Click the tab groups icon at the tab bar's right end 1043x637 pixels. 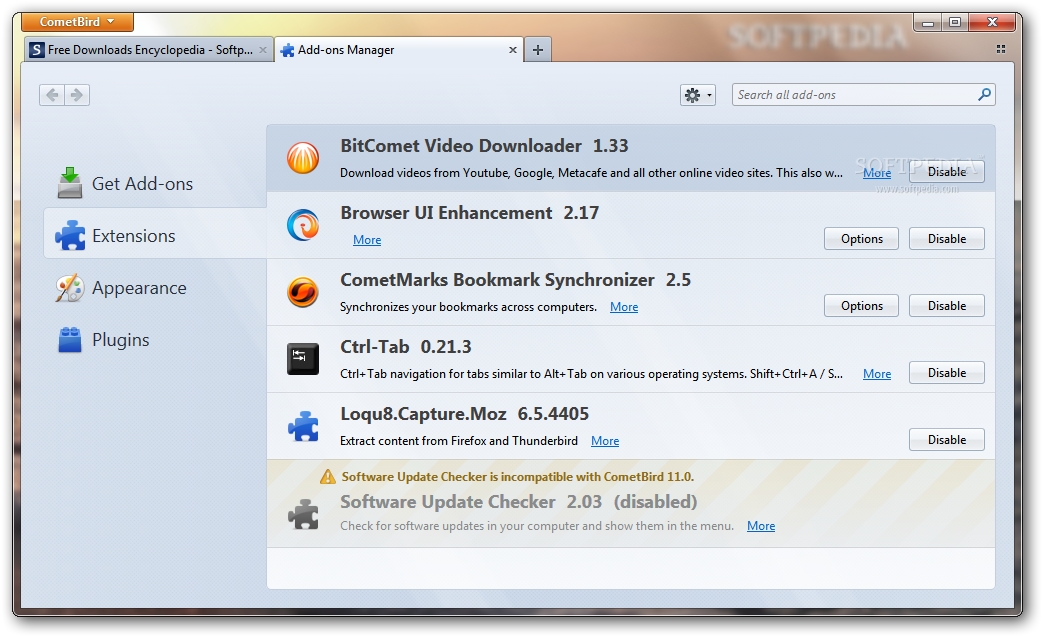(1000, 49)
